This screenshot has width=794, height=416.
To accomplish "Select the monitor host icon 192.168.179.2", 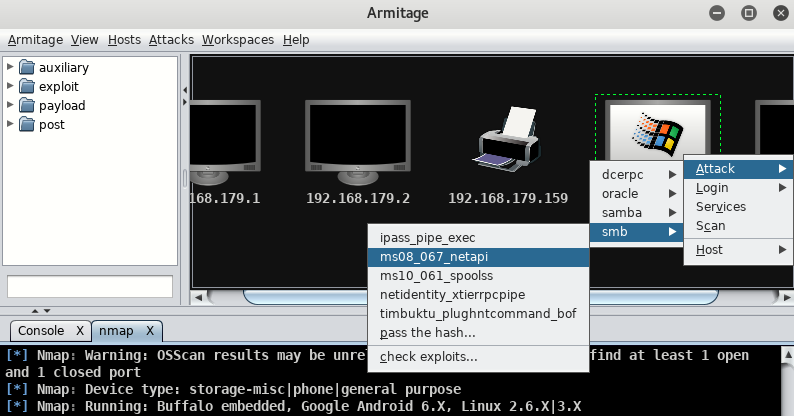I will 358,143.
